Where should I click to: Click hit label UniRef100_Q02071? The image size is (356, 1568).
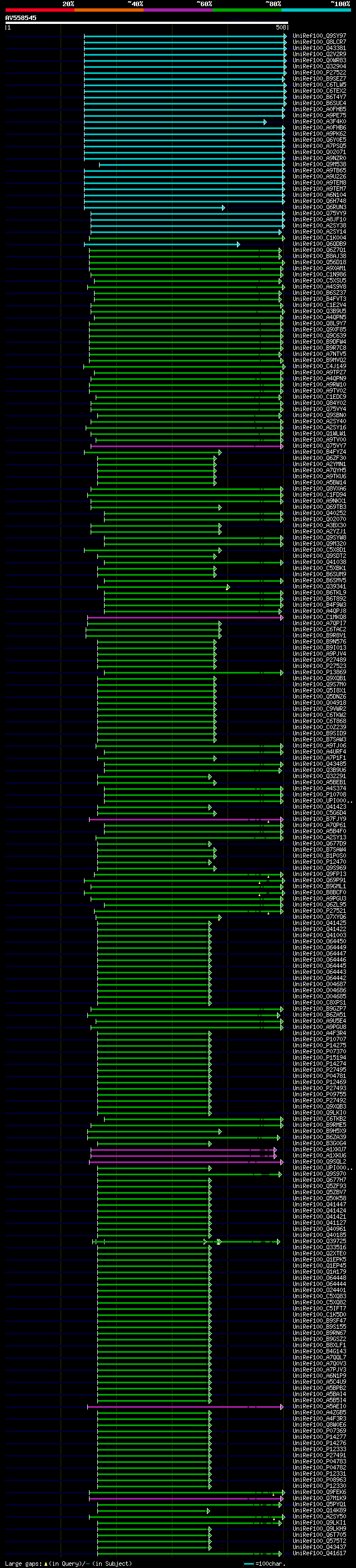[x=319, y=152]
